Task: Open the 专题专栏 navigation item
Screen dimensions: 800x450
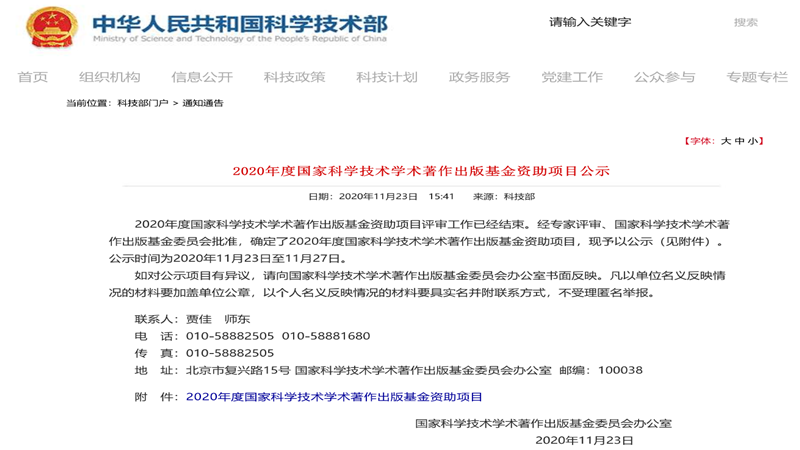Action: coord(757,77)
